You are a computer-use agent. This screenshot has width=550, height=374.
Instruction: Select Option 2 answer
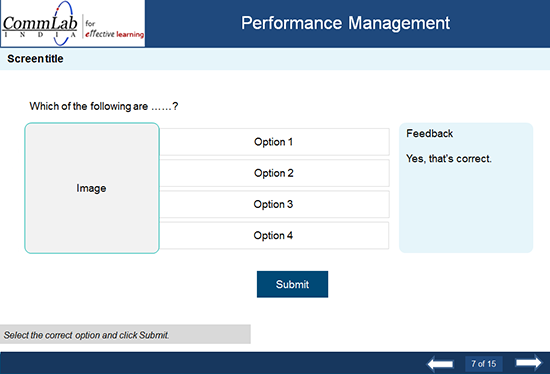pyautogui.click(x=274, y=173)
